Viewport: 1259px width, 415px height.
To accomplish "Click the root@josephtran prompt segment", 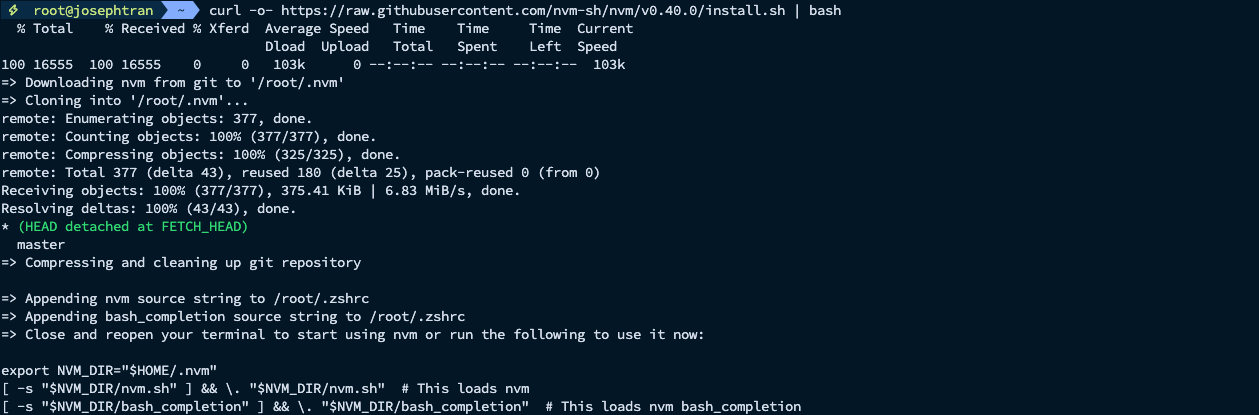I will click(81, 10).
